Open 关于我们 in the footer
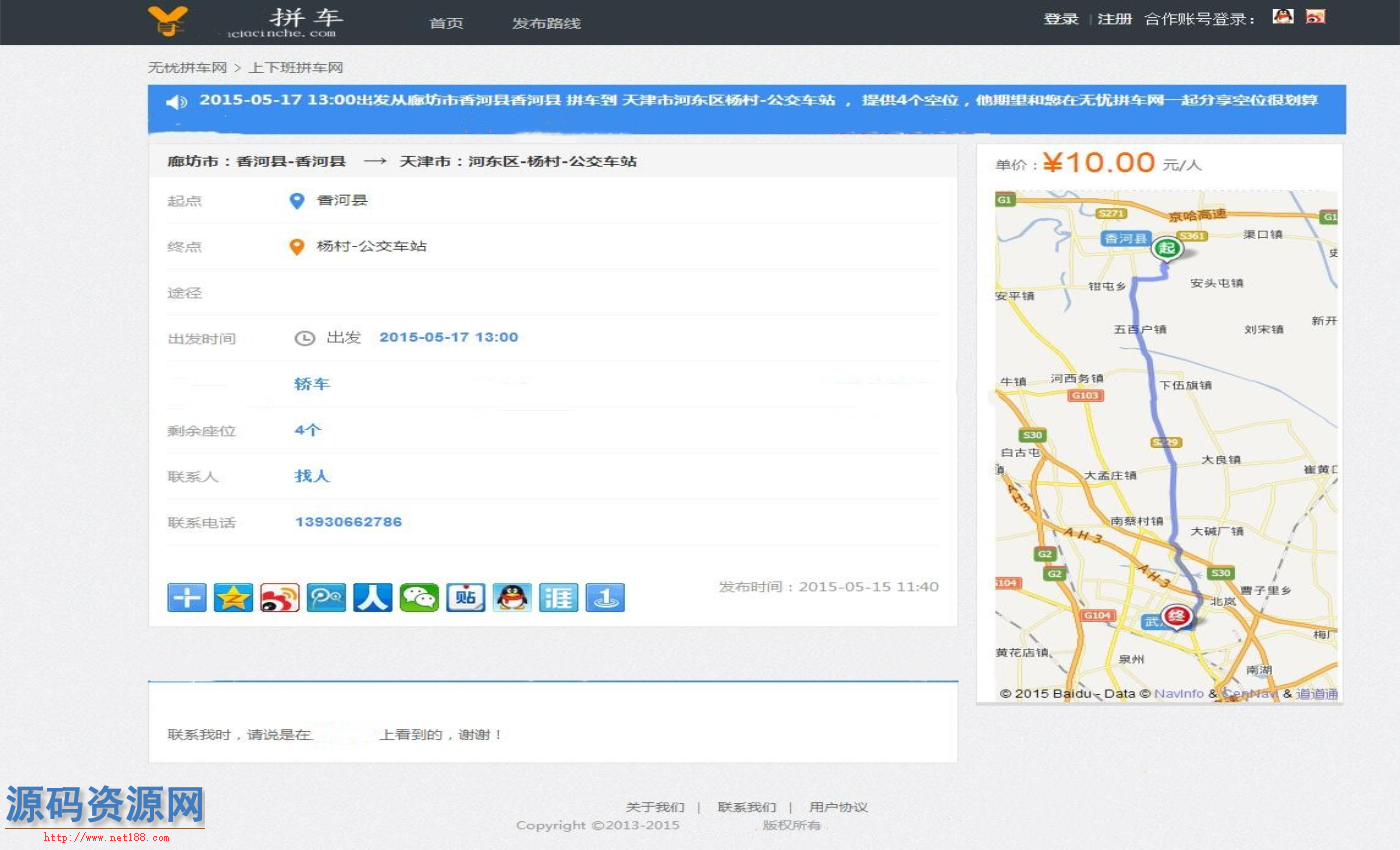The width and height of the screenshot is (1400, 850). [655, 807]
